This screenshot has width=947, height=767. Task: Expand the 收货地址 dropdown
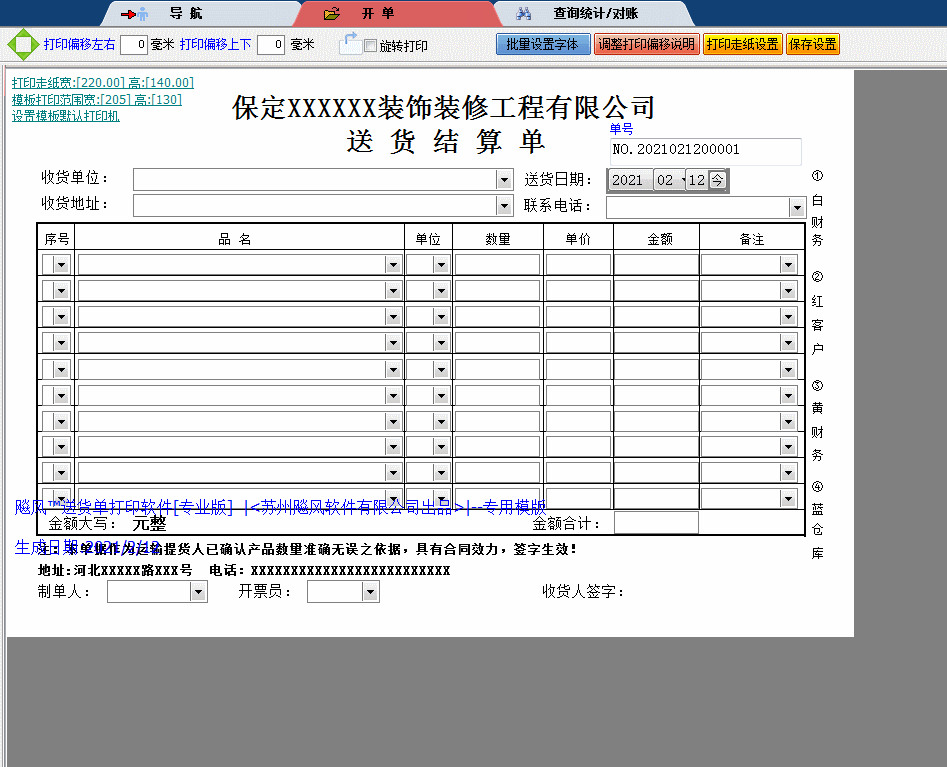pos(504,206)
